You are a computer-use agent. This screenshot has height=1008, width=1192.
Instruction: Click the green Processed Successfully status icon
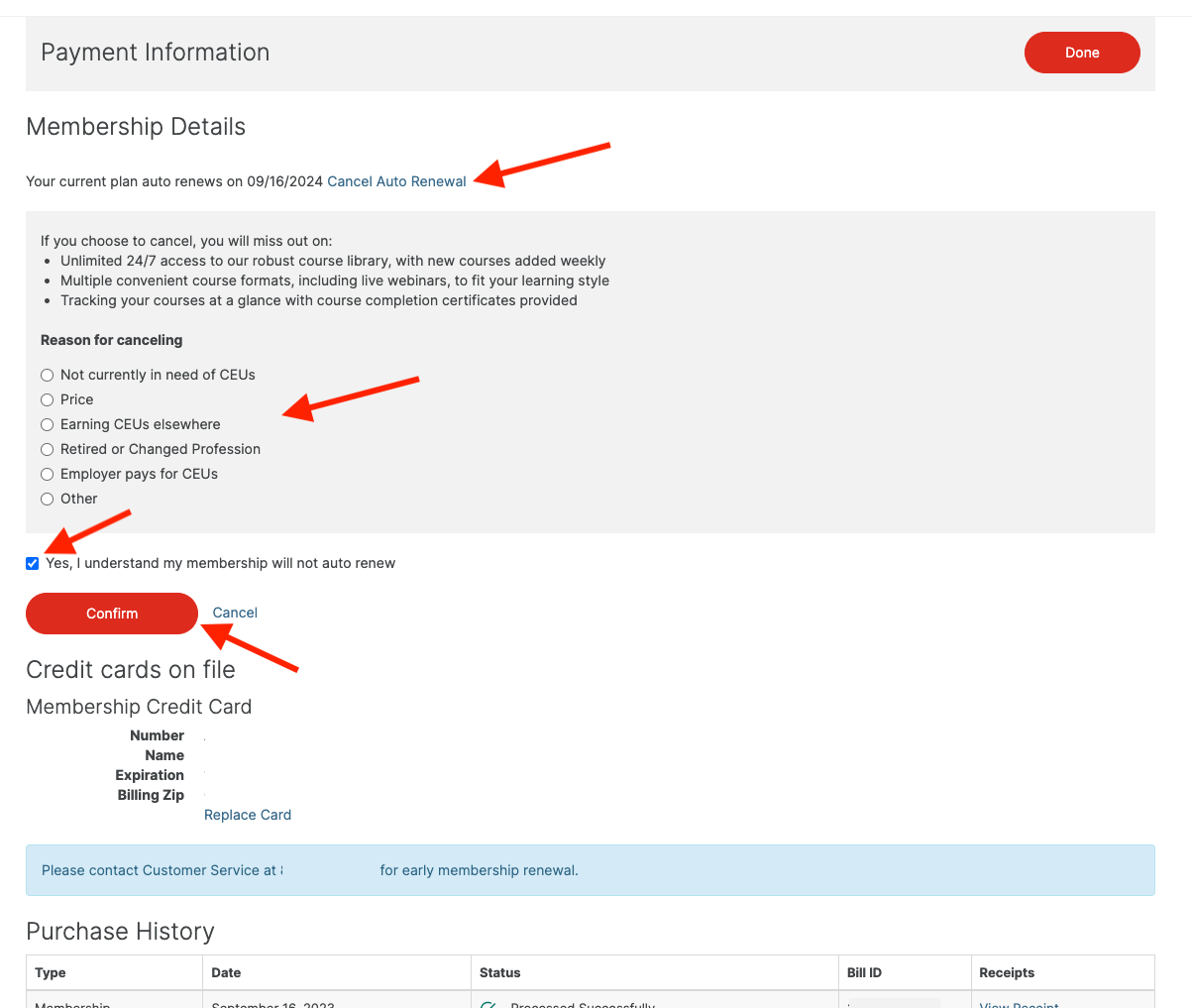tap(488, 1003)
